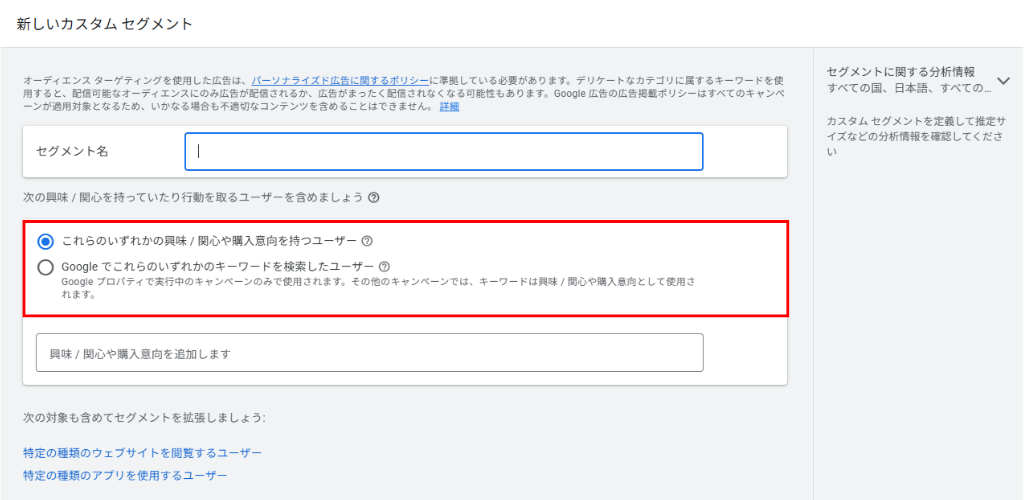Select radio Google でこれらのいずれかのキーワードを検索したユーザー
The width and height of the screenshot is (1024, 500).
point(45,268)
